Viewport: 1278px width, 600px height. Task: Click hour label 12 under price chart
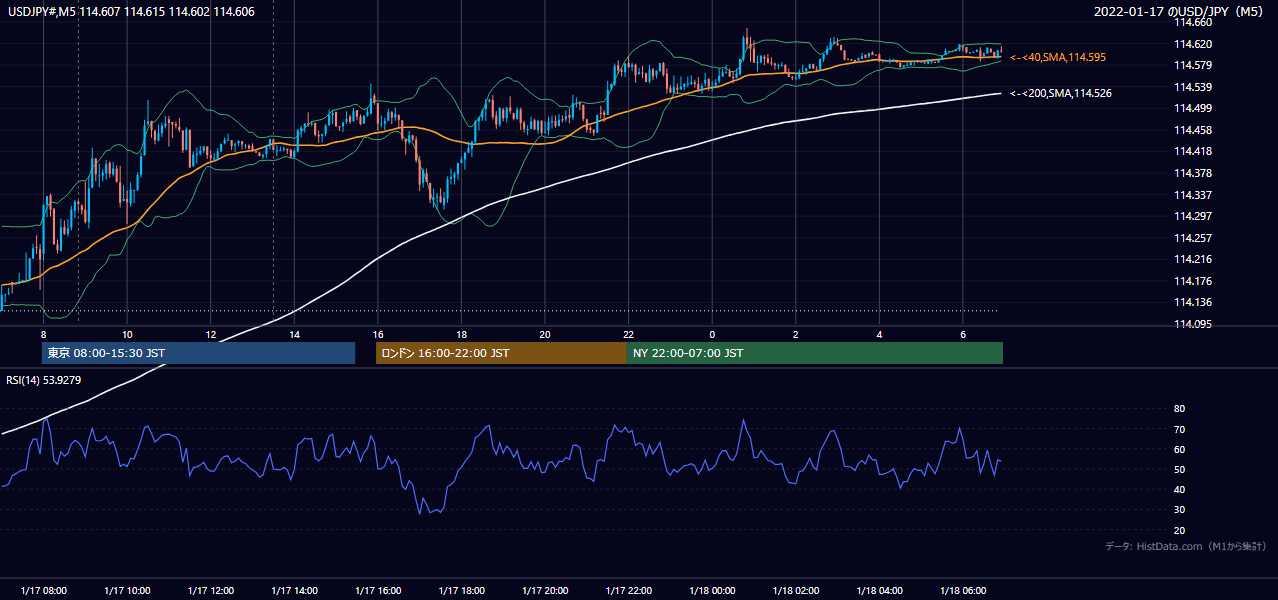pyautogui.click(x=211, y=334)
